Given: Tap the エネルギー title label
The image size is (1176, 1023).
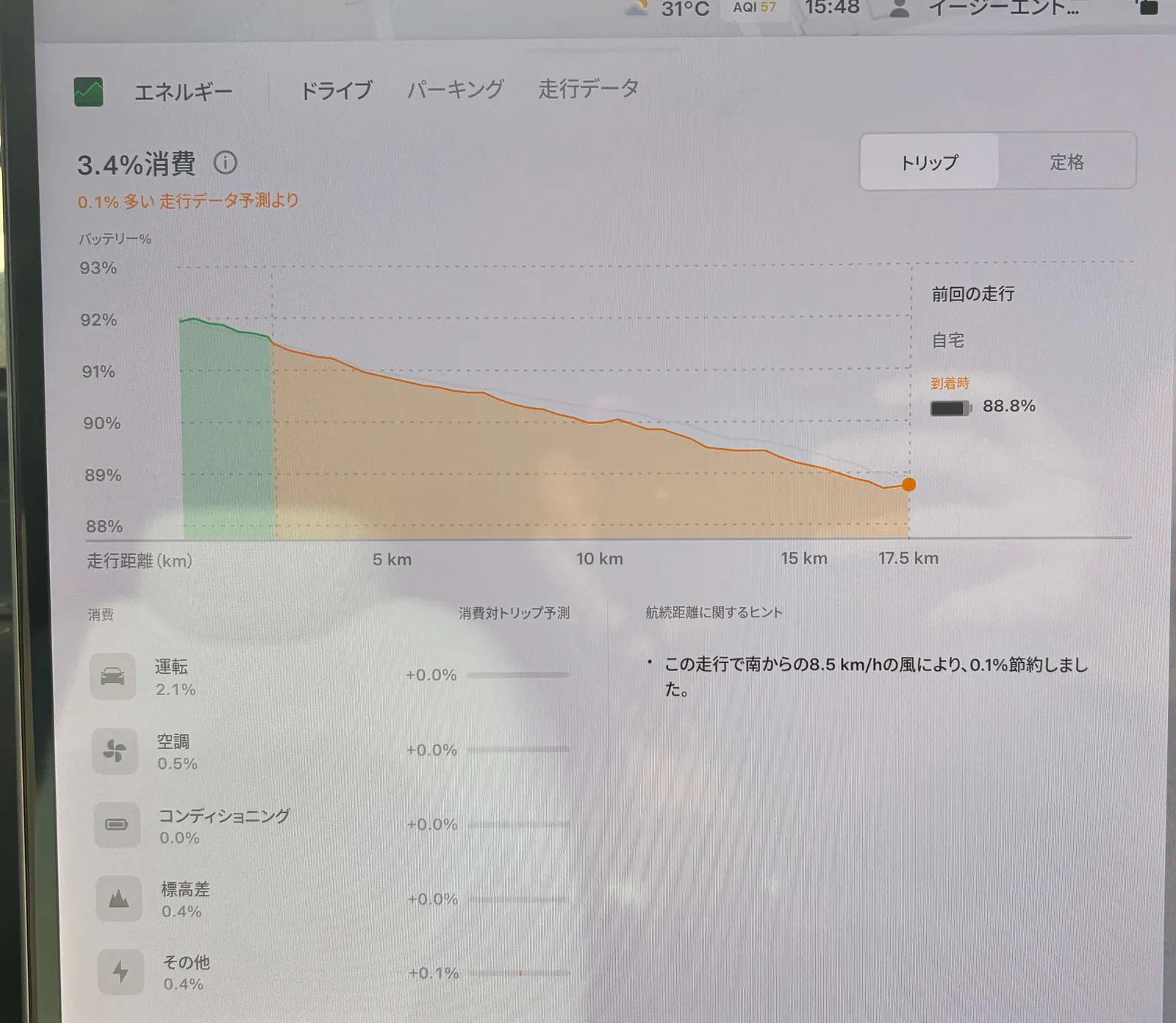Looking at the screenshot, I should (x=183, y=92).
